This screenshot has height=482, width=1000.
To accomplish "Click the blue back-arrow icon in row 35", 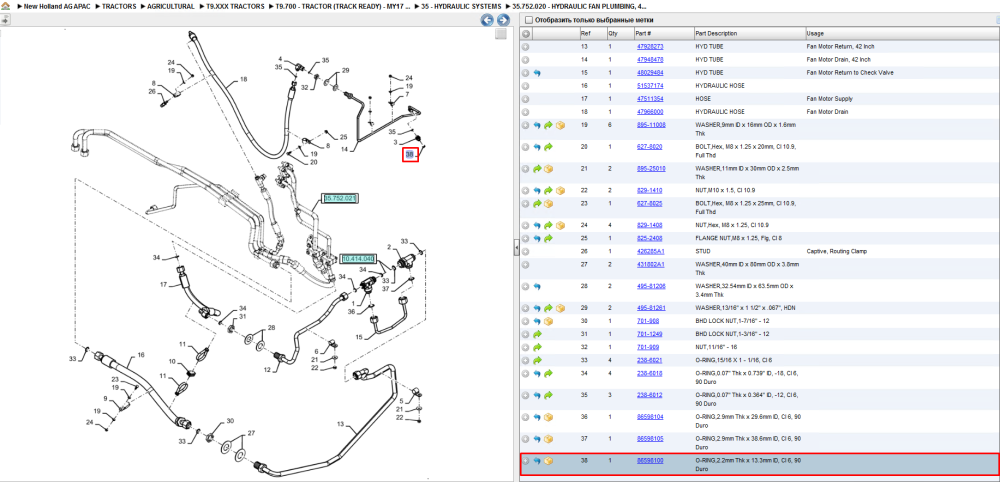I will 537,395.
